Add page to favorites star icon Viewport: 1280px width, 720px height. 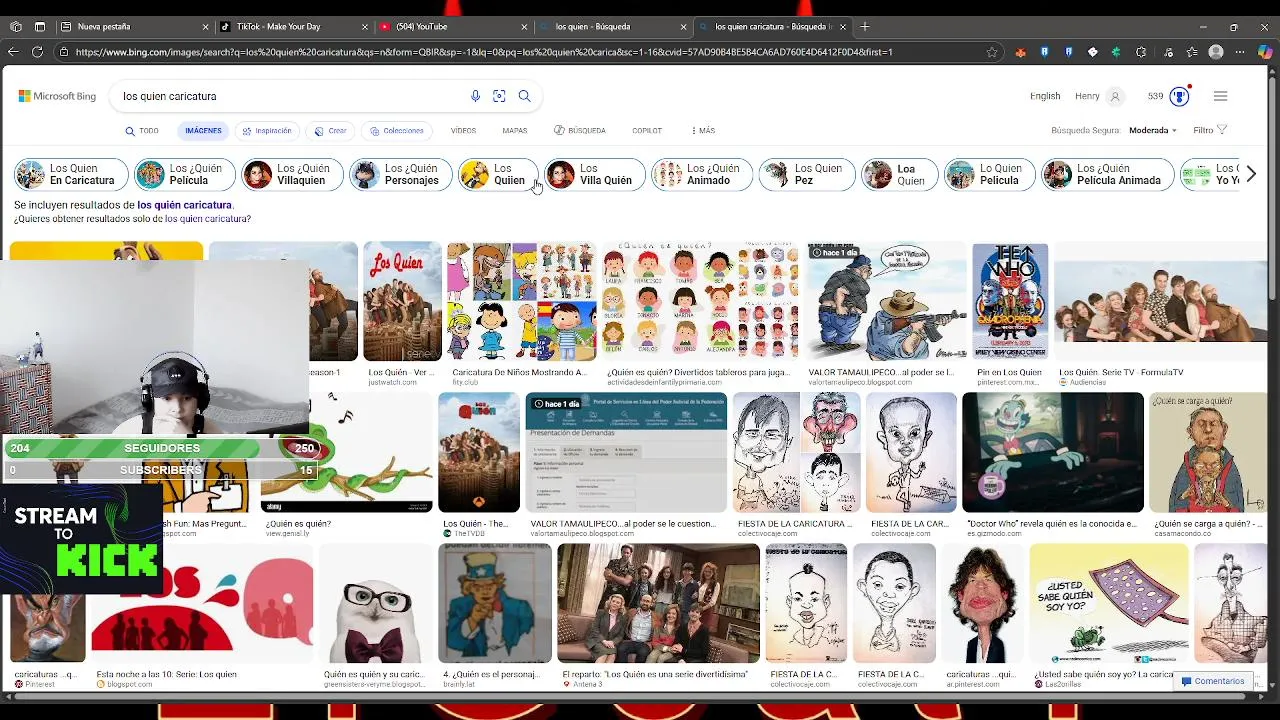[992, 52]
